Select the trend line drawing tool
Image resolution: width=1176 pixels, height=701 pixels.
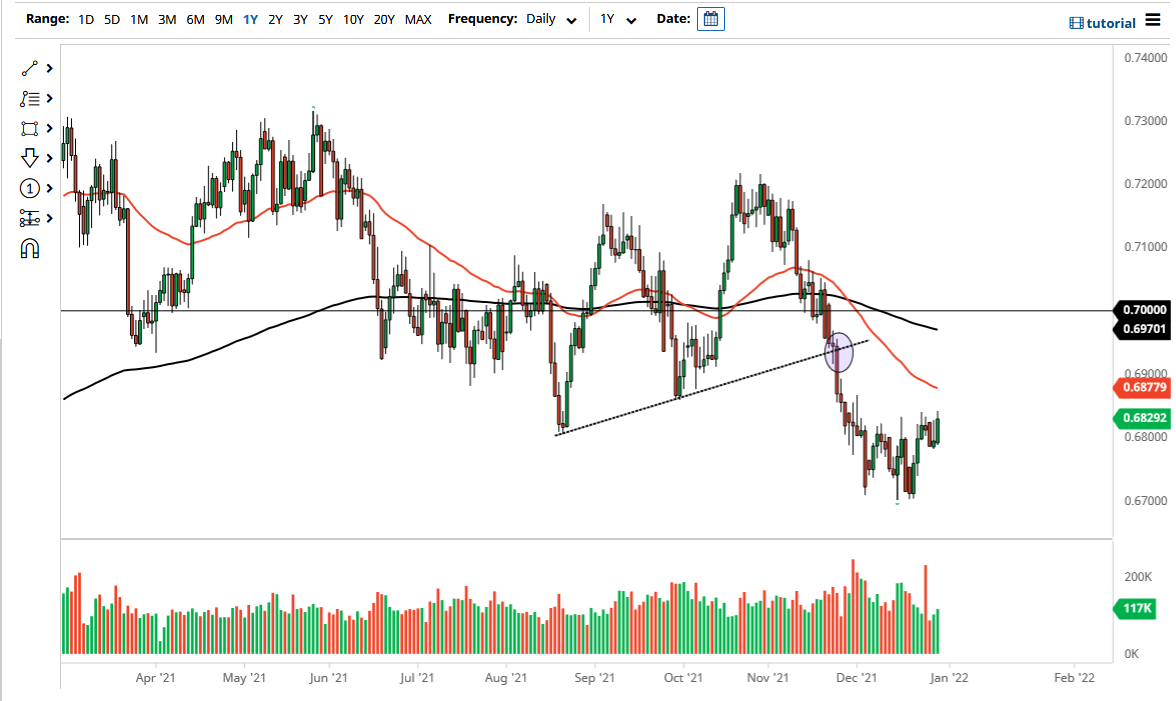point(29,68)
